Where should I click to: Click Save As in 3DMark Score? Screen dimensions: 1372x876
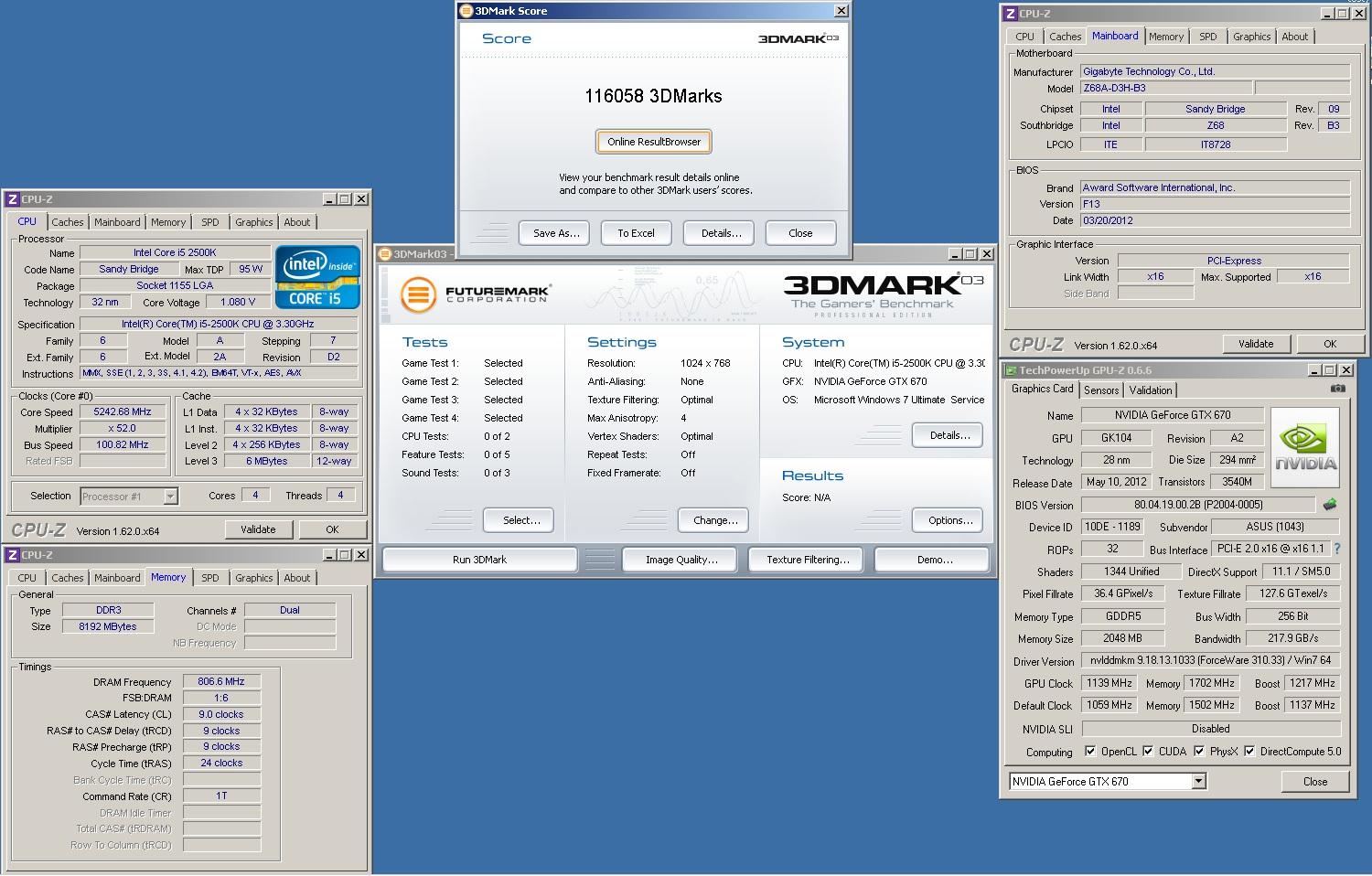coord(556,233)
